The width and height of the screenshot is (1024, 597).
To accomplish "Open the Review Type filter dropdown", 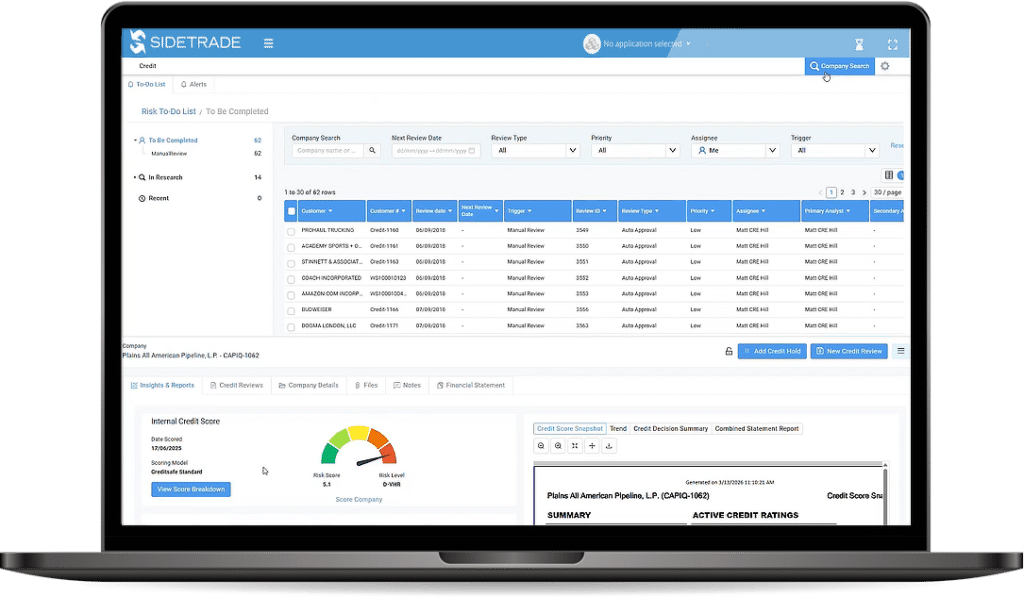I will [x=535, y=150].
